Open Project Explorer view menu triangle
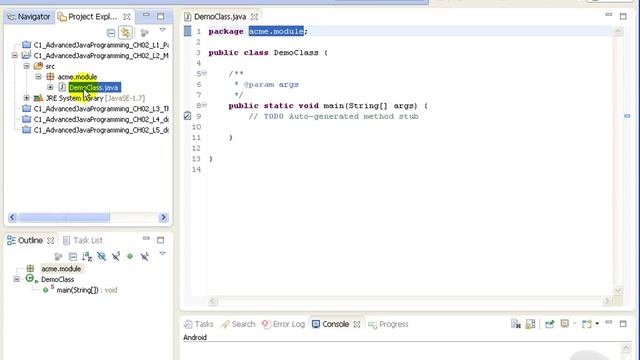 click(x=162, y=30)
